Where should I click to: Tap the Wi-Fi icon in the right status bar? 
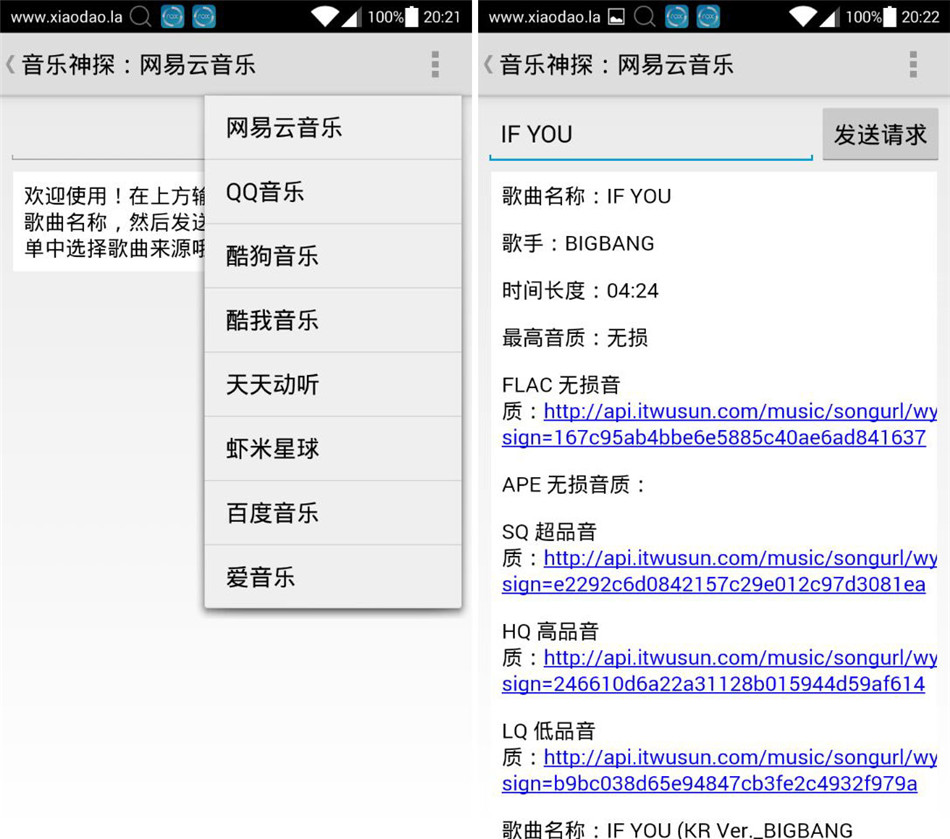pyautogui.click(x=803, y=16)
